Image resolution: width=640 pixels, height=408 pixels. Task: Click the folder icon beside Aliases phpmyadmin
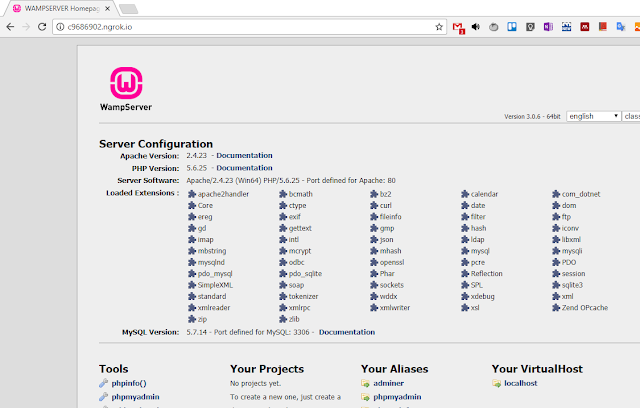coord(365,397)
